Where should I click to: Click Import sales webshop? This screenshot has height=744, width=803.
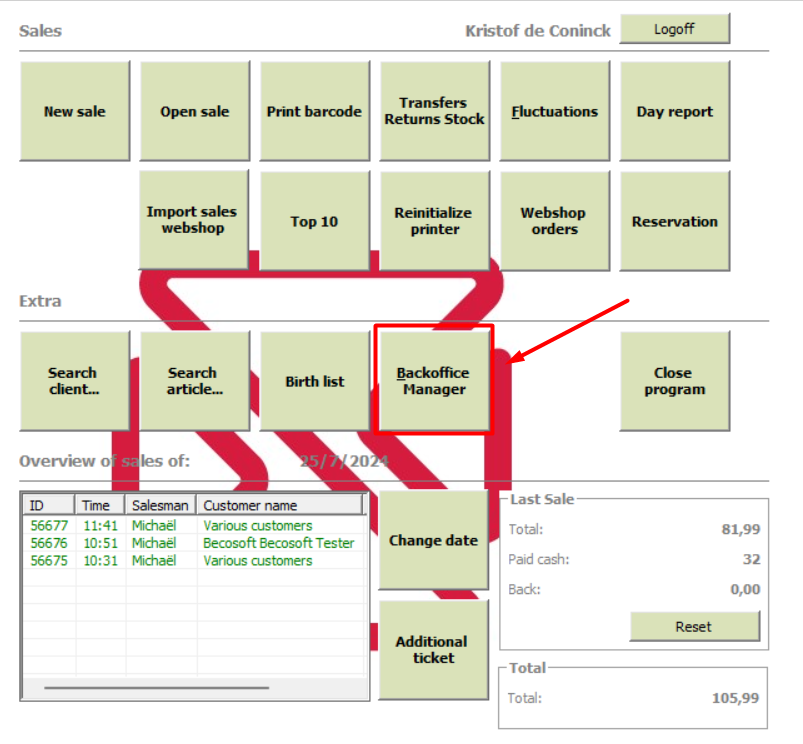click(194, 220)
